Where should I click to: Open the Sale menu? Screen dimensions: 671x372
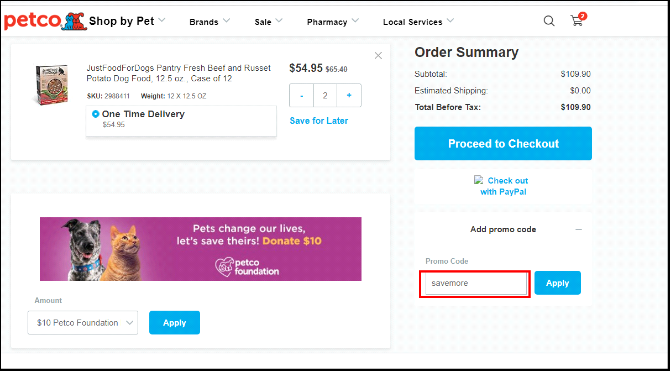268,21
